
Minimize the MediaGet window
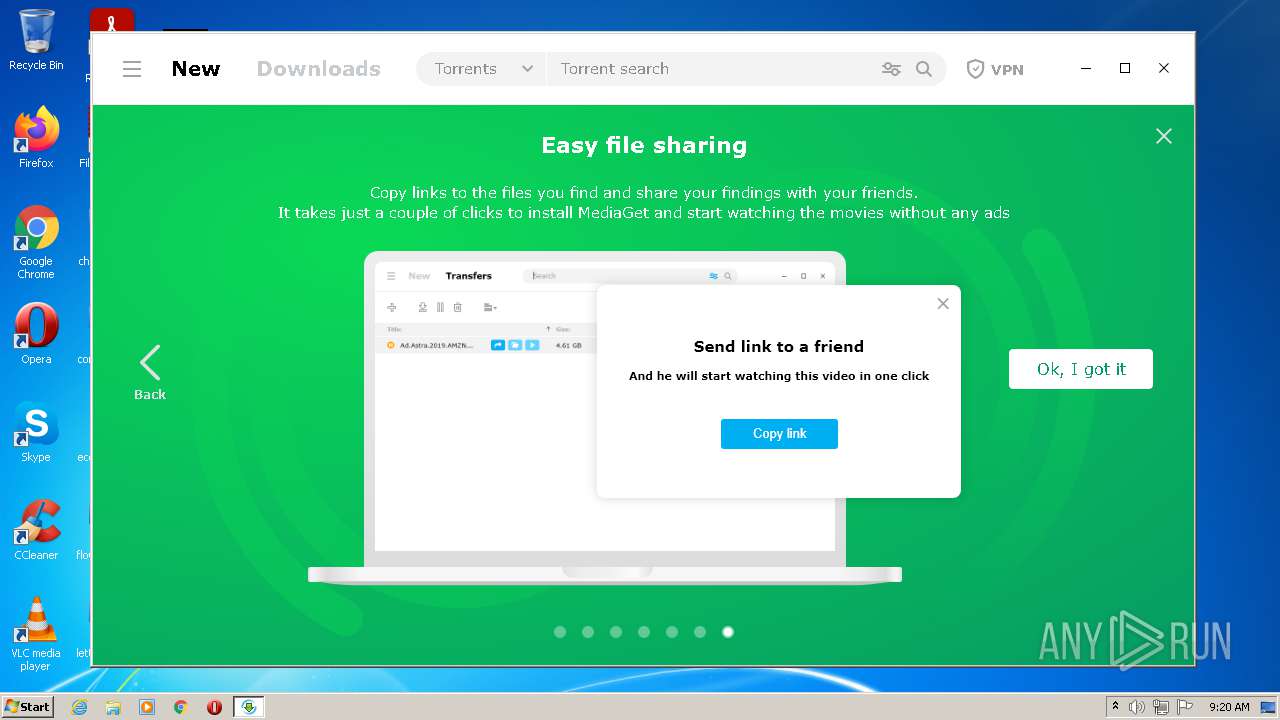click(1087, 69)
